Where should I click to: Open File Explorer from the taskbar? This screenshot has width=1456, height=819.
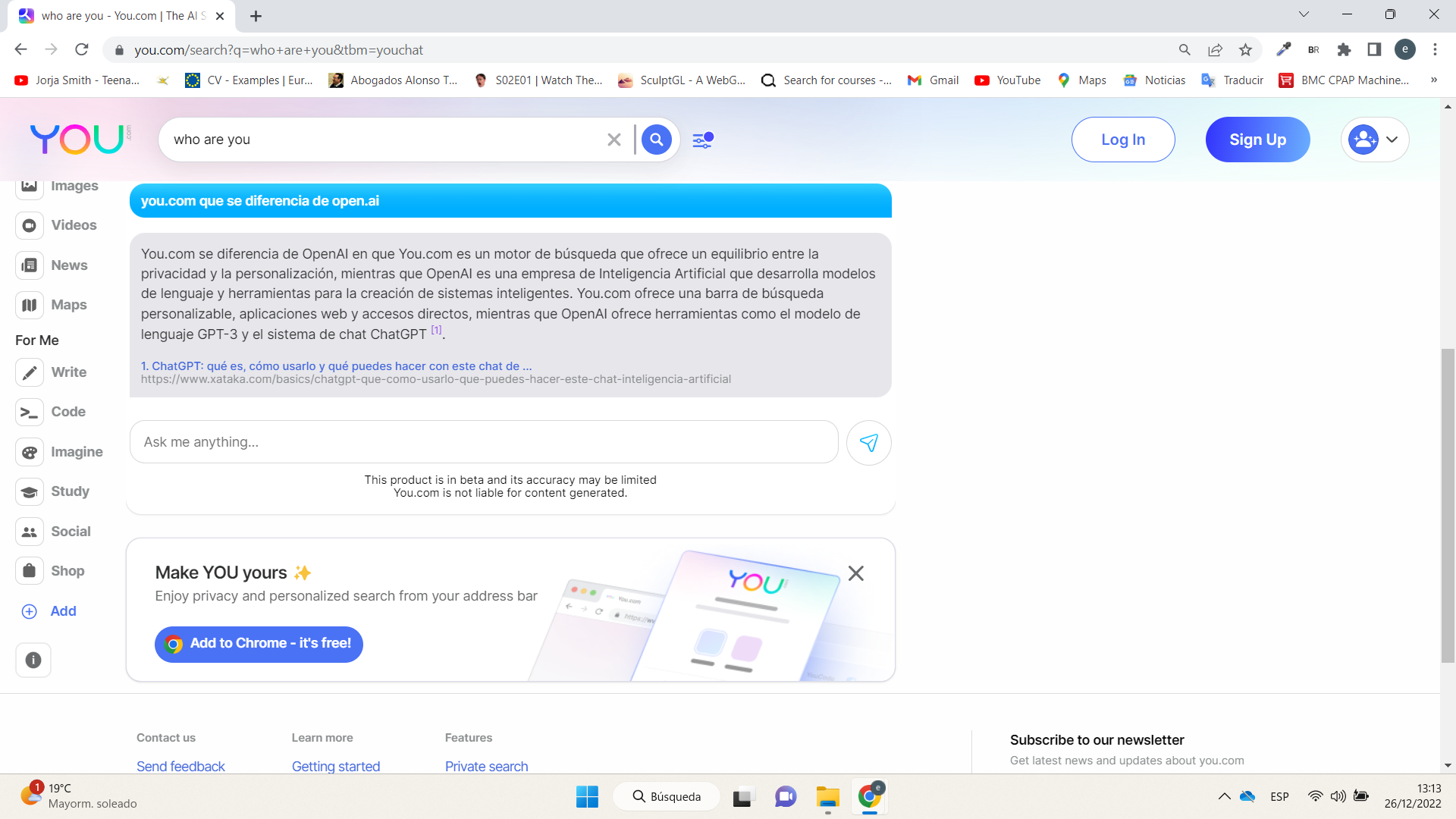828,796
